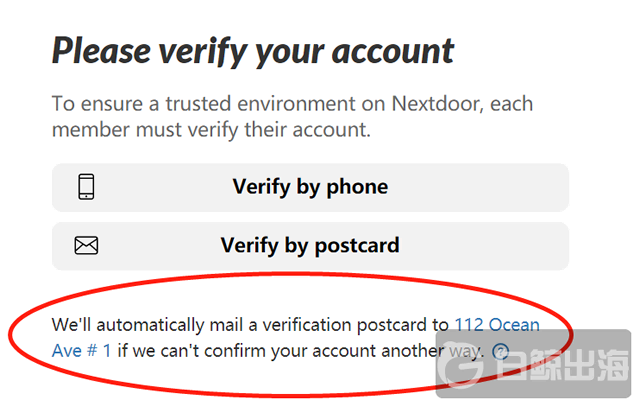Click the envelope icon for postcard verification
640x406 pixels.
pyautogui.click(x=87, y=245)
